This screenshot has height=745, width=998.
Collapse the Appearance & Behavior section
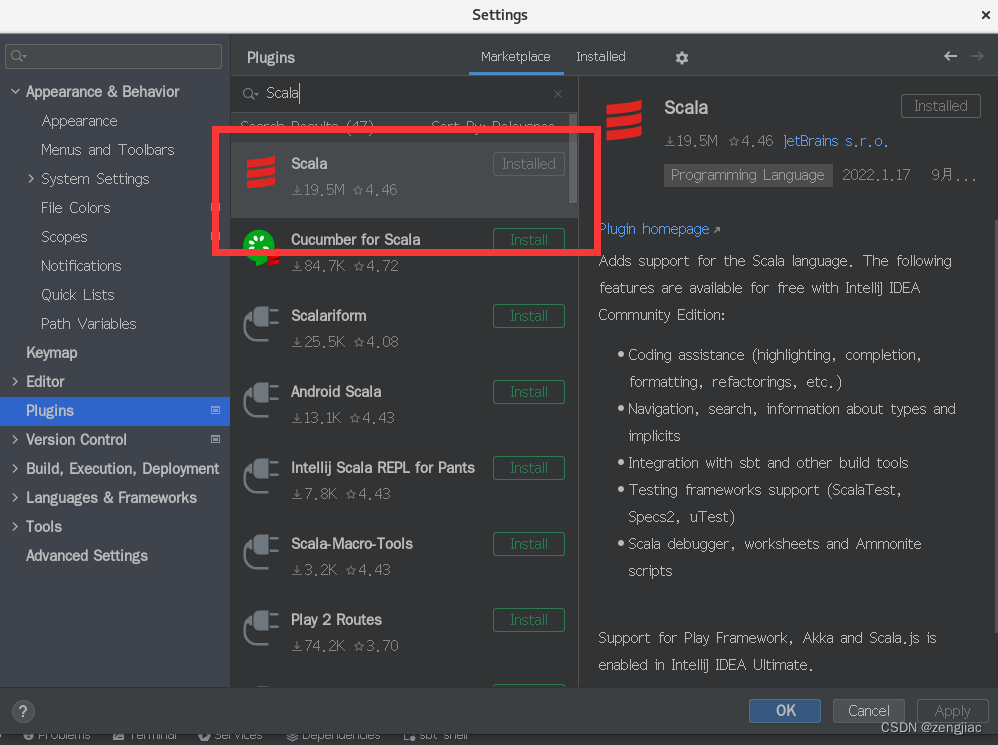pos(15,92)
